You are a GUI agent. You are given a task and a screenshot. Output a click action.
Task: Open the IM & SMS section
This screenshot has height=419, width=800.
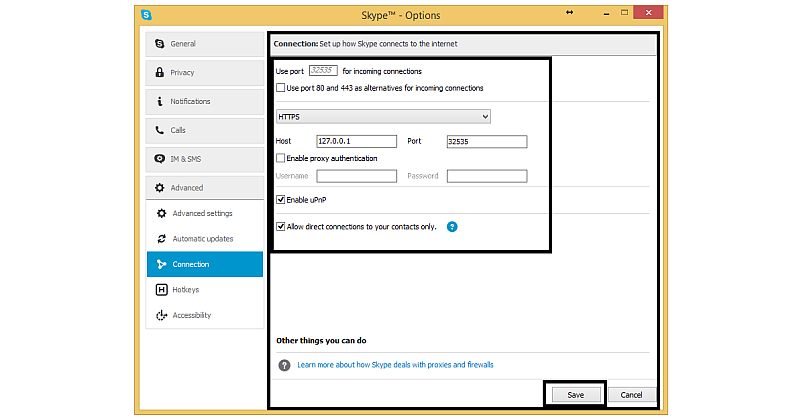coord(205,159)
